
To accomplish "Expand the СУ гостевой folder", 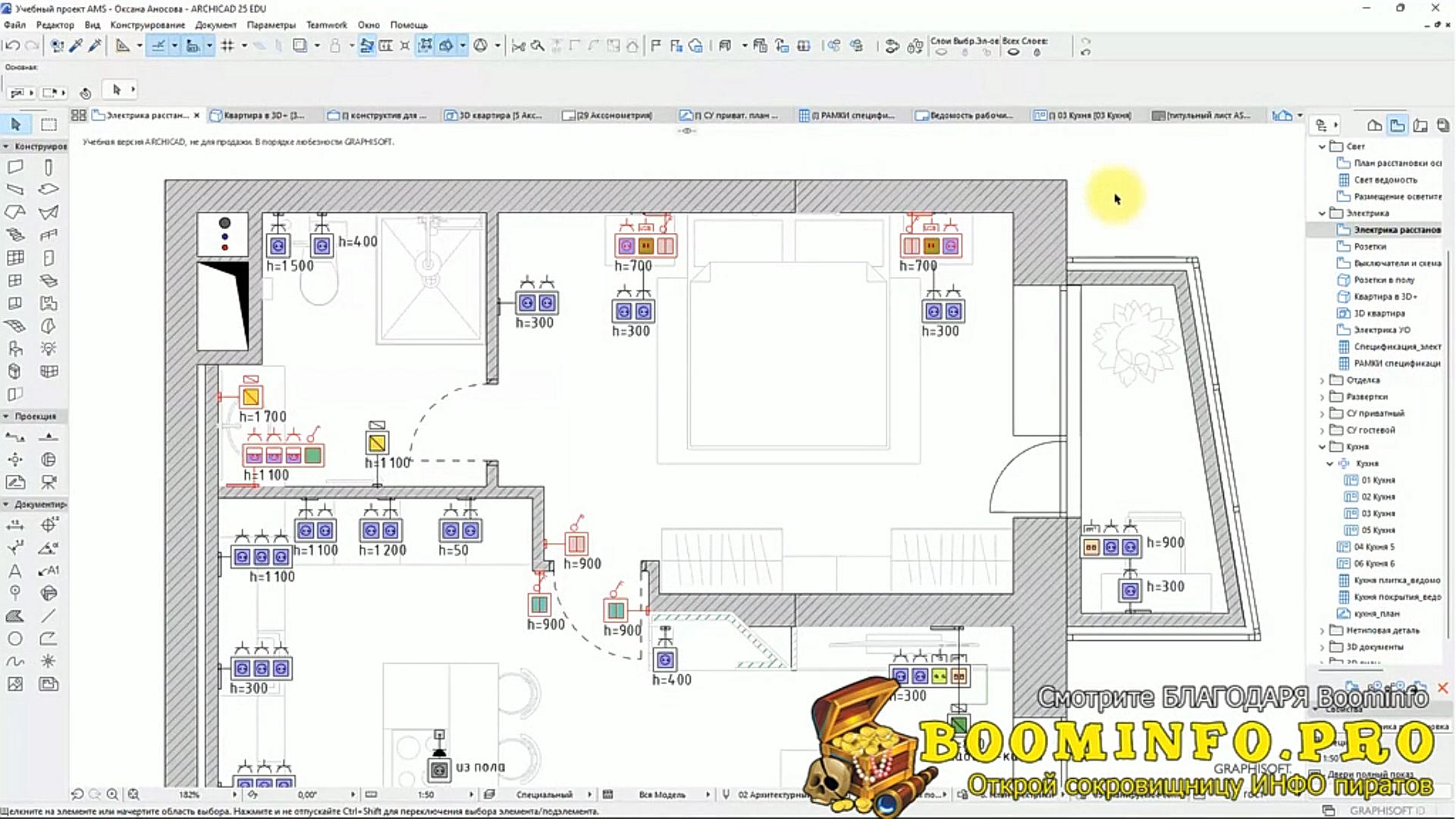I will 1322,430.
